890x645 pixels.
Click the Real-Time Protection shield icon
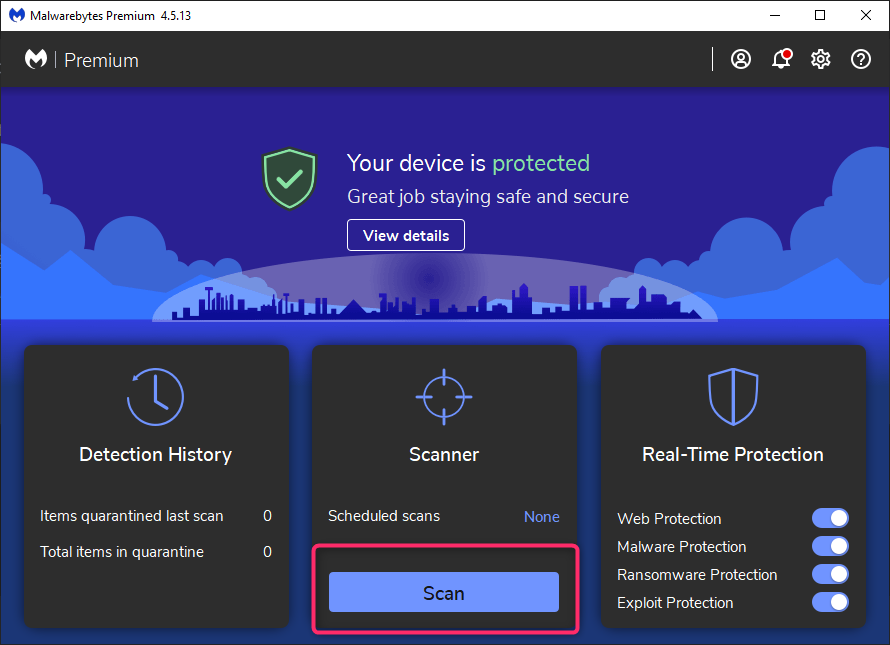pyautogui.click(x=733, y=397)
